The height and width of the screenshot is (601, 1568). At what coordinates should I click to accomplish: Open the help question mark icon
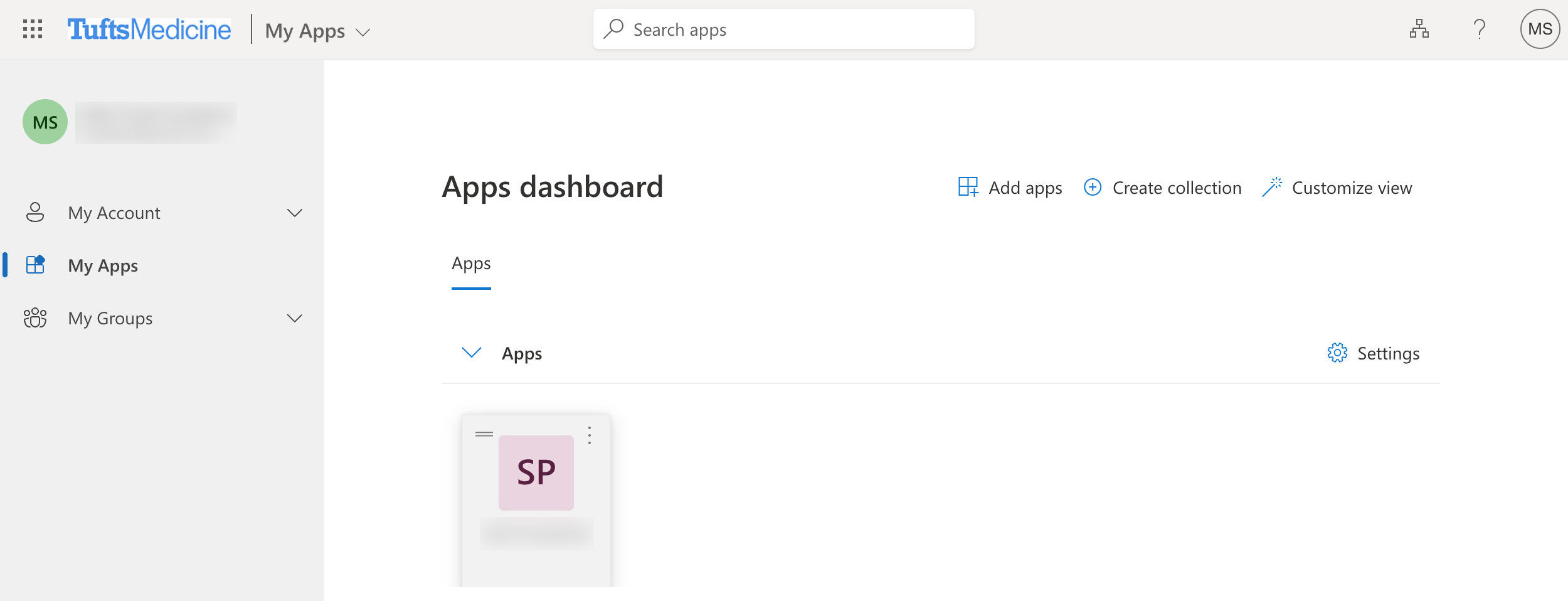[1479, 29]
